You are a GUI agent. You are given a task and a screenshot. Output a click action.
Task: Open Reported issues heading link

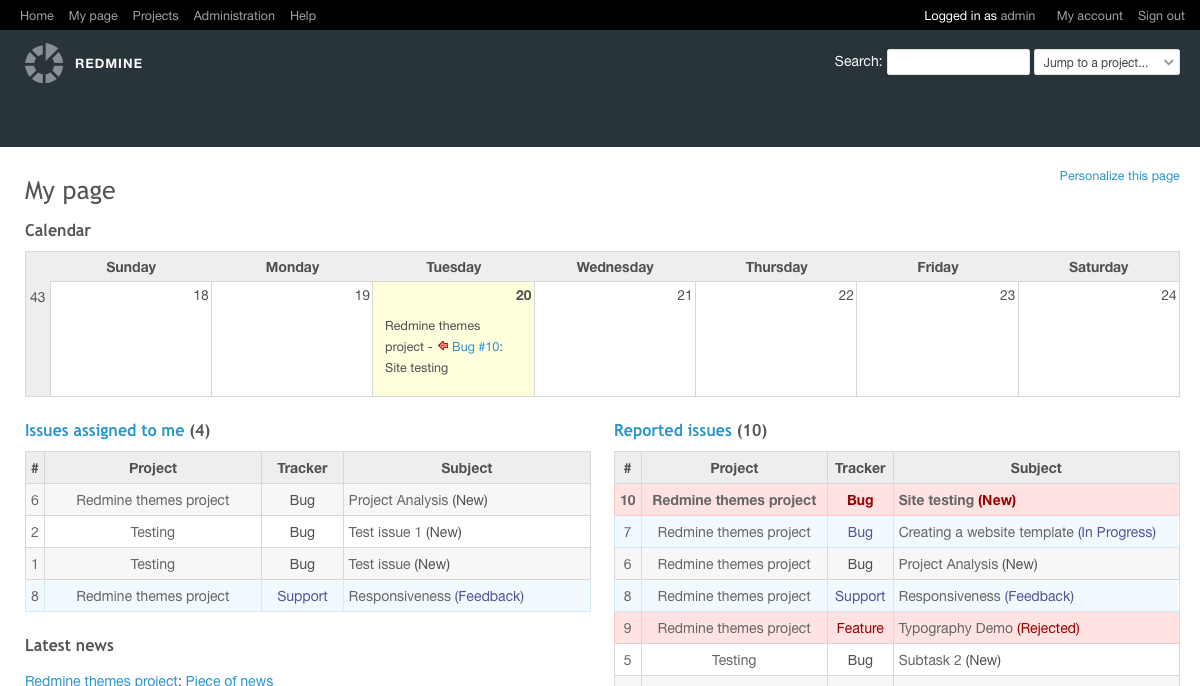(673, 430)
